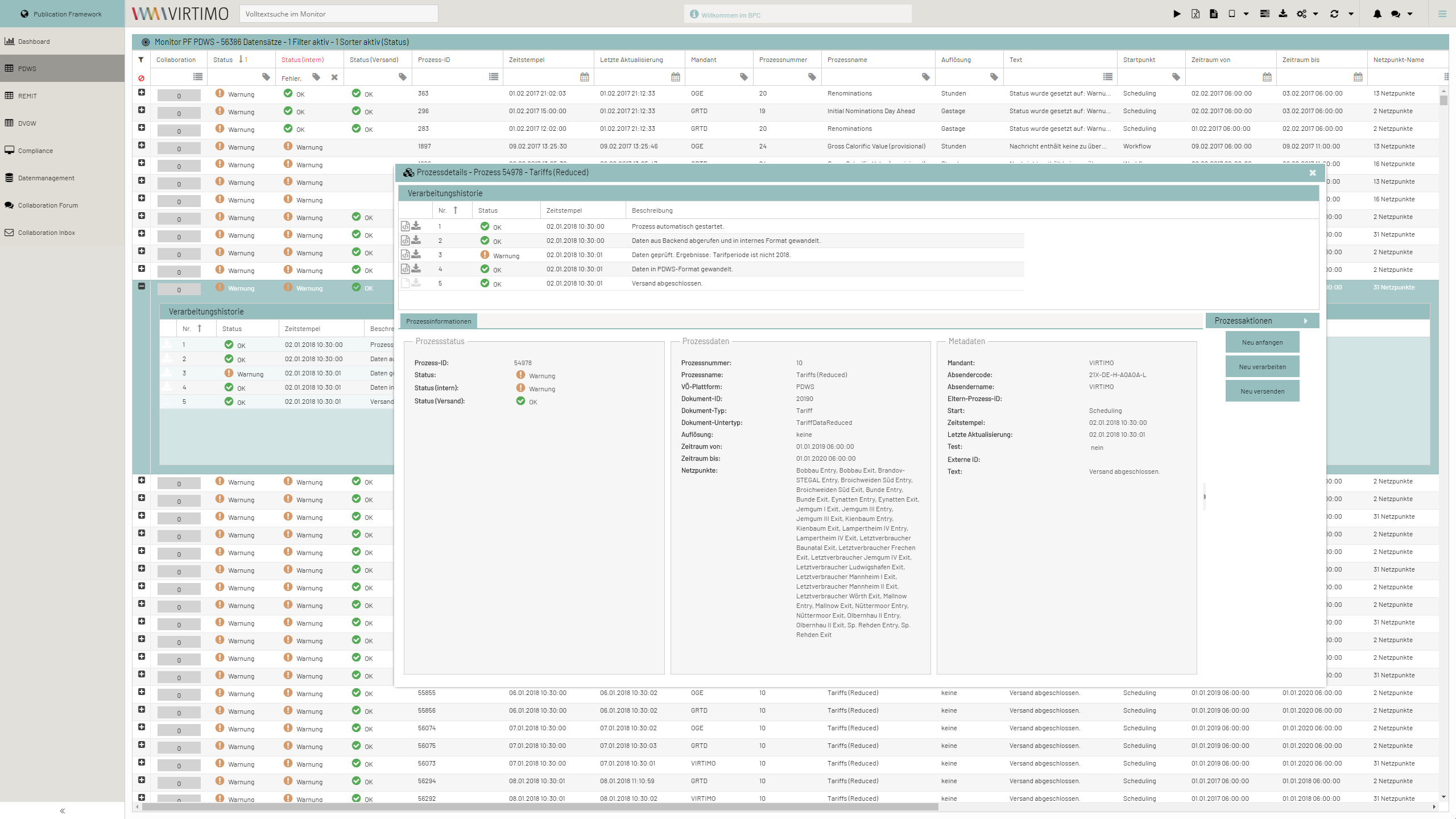Open Compliance in sidebar
Viewport: 1456px width, 819px height.
63,150
